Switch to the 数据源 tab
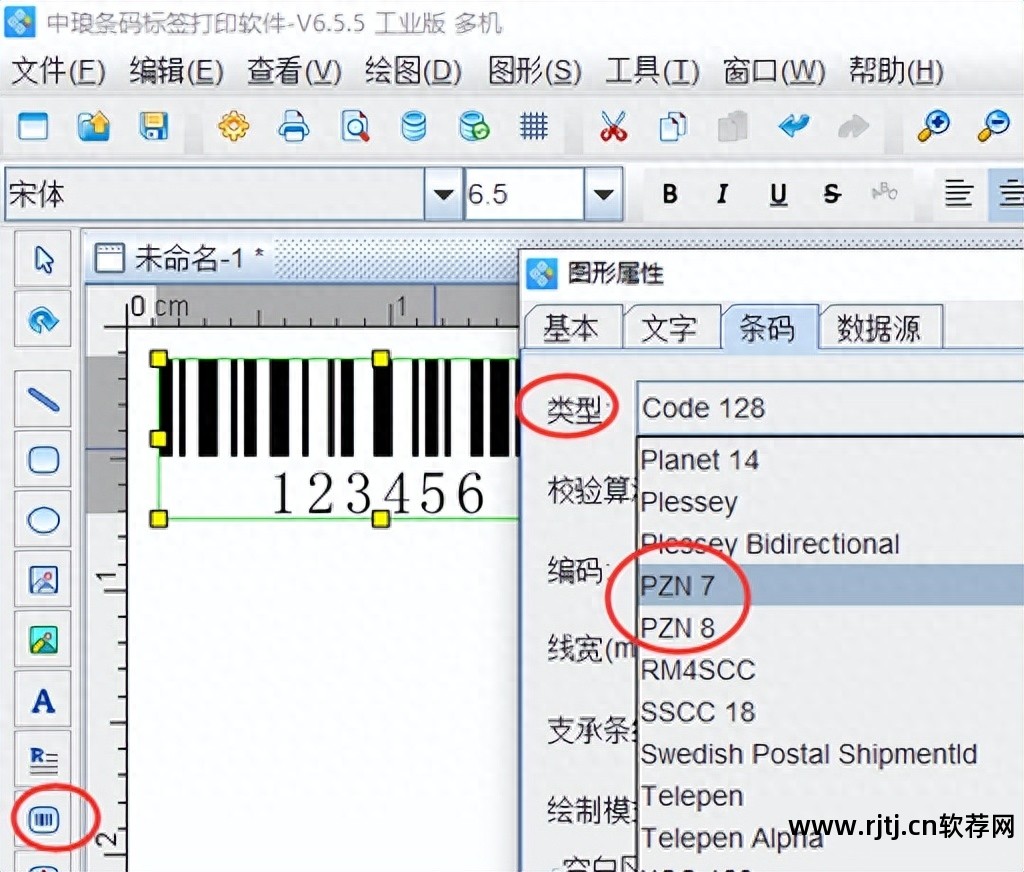 tap(879, 327)
